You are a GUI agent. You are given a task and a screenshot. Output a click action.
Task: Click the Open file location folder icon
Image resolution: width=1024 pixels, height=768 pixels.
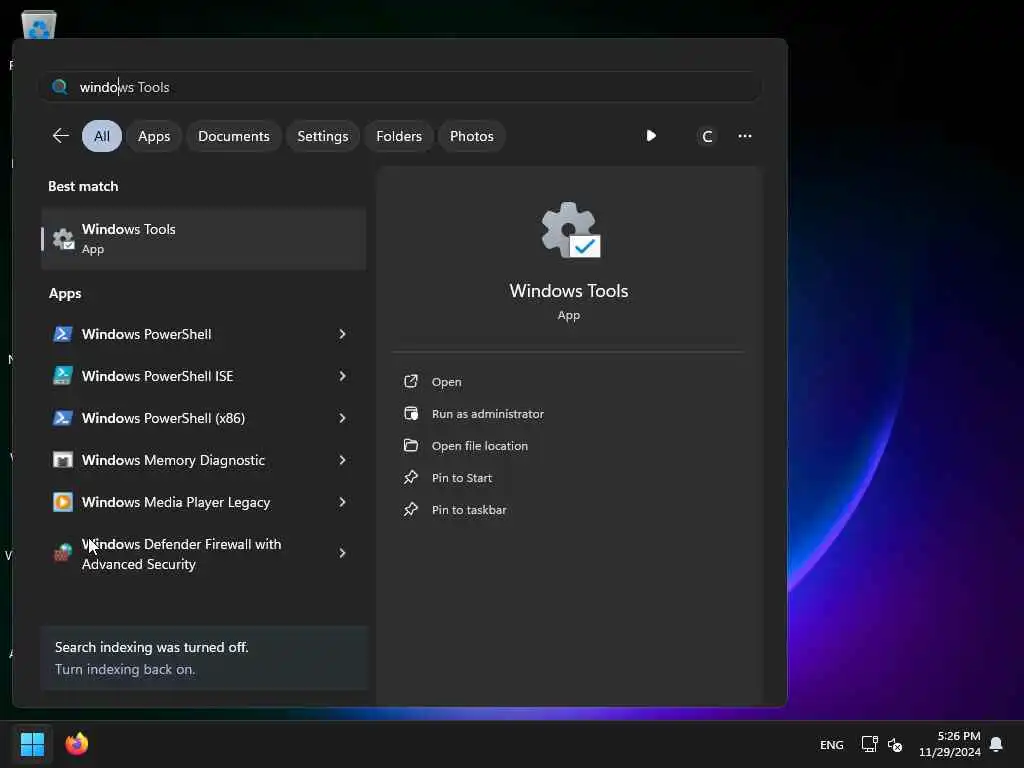(x=411, y=445)
